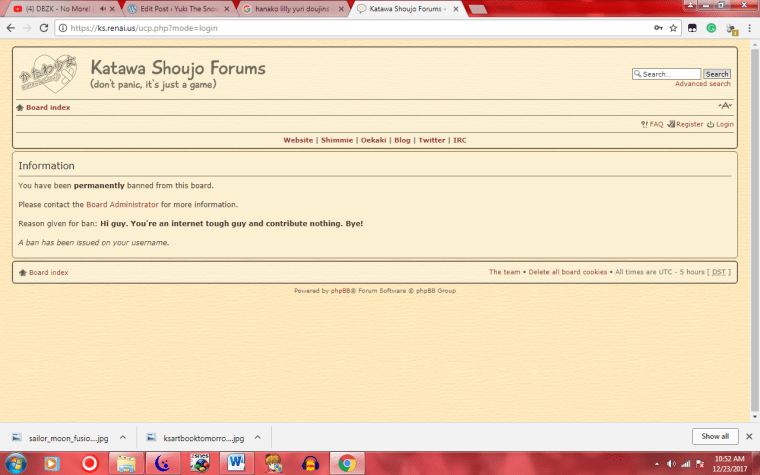Bookmark this page with the star icon
The height and width of the screenshot is (475, 760).
(674, 28)
